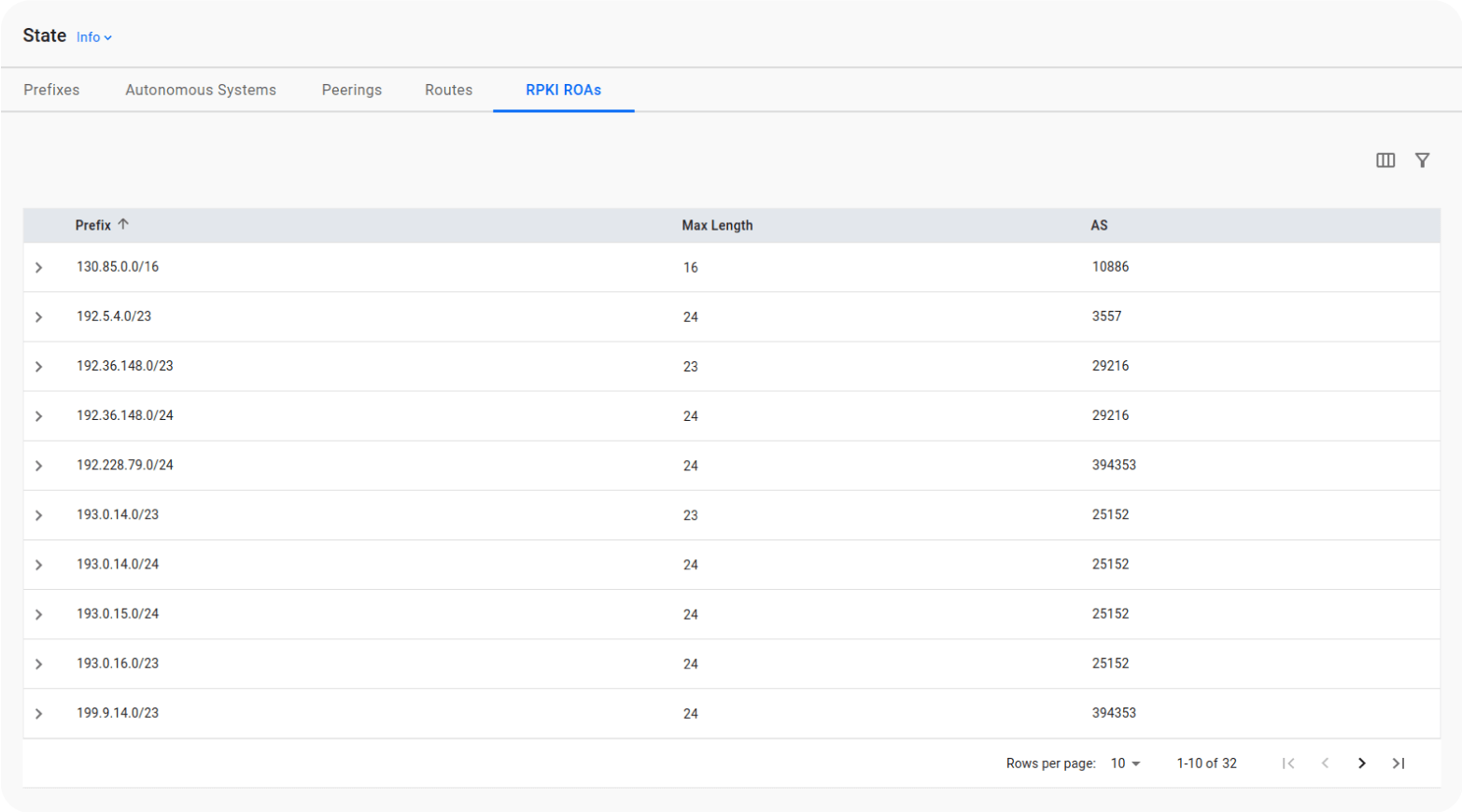This screenshot has height=812, width=1462.
Task: Open the column visibility settings icon
Action: click(x=1385, y=161)
